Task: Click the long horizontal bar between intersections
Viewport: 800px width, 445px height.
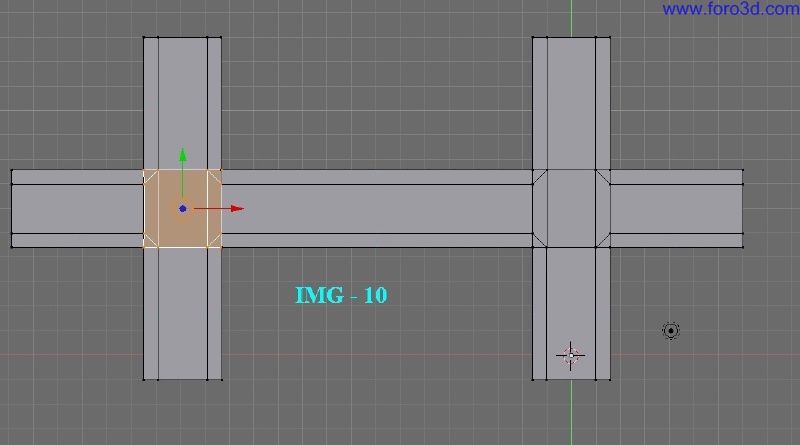Action: coord(377,209)
